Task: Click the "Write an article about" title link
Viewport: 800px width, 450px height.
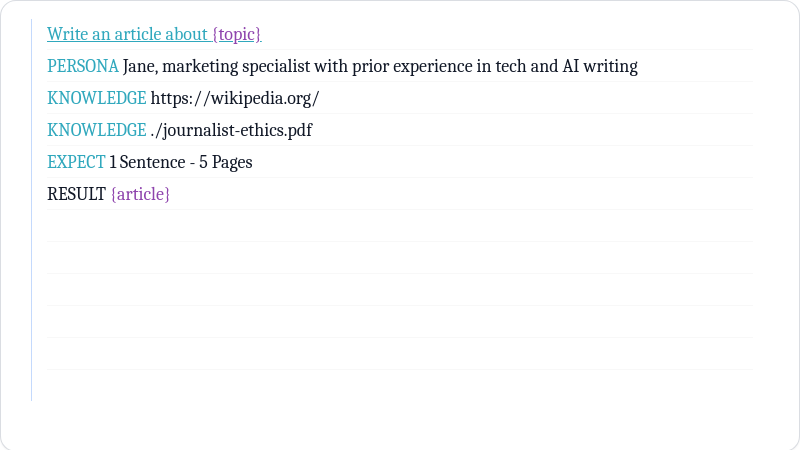Action: 126,34
